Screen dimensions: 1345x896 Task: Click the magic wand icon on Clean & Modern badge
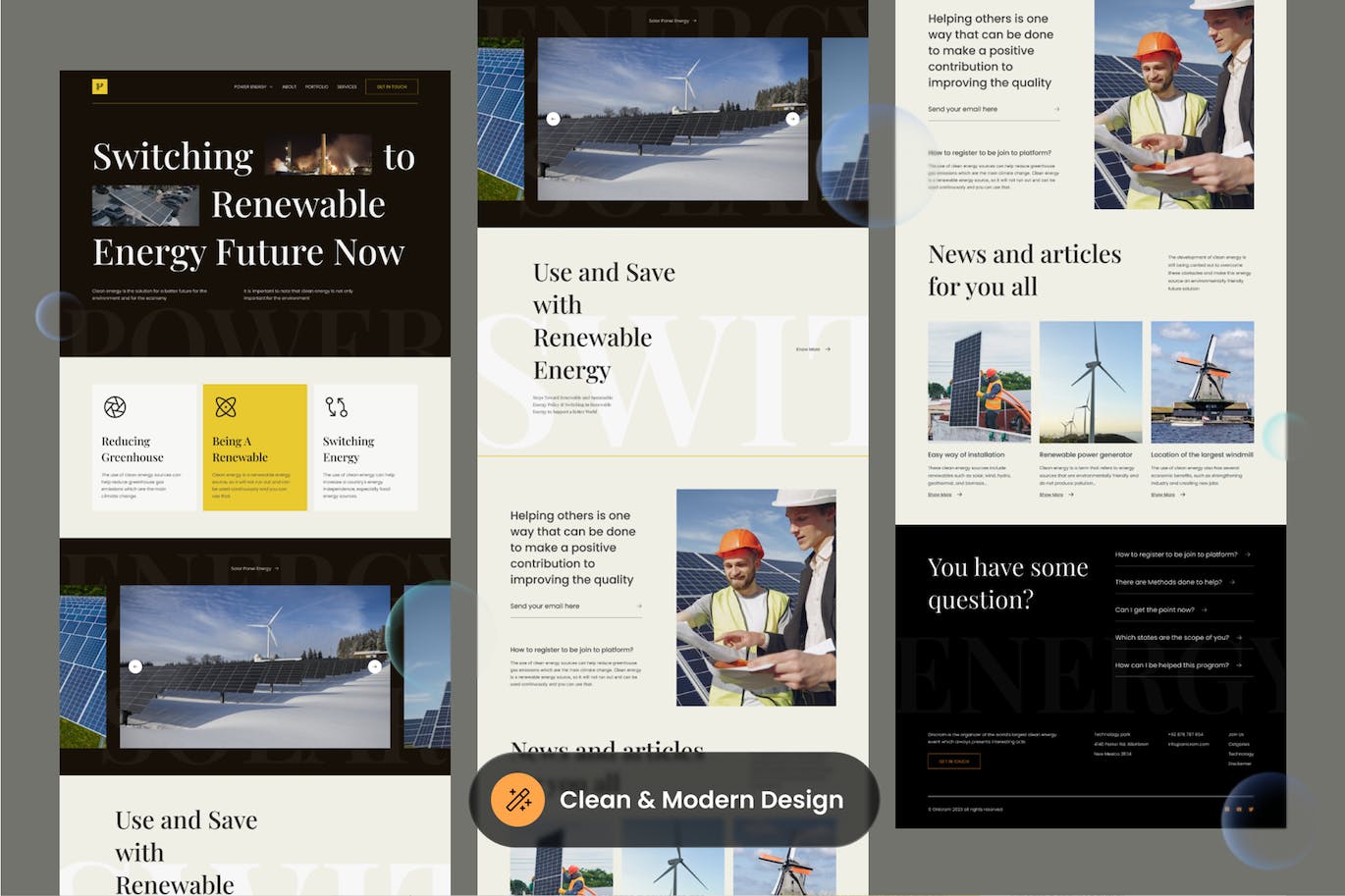coord(517,799)
